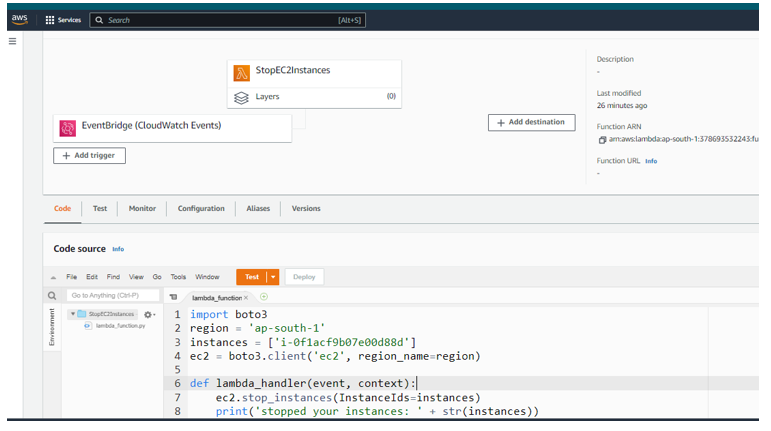The width and height of the screenshot is (771, 431).
Task: Open Info link beside Code source
Action: point(118,249)
